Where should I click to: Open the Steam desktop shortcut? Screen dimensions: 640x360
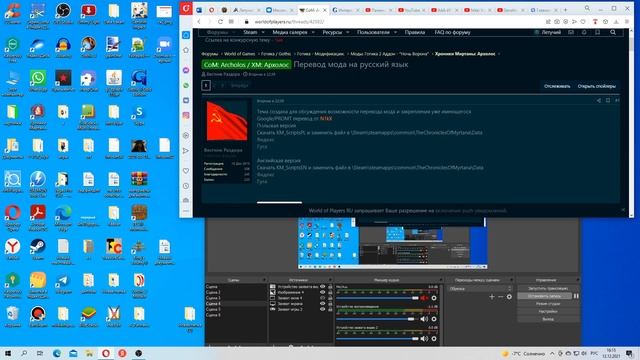point(38,249)
